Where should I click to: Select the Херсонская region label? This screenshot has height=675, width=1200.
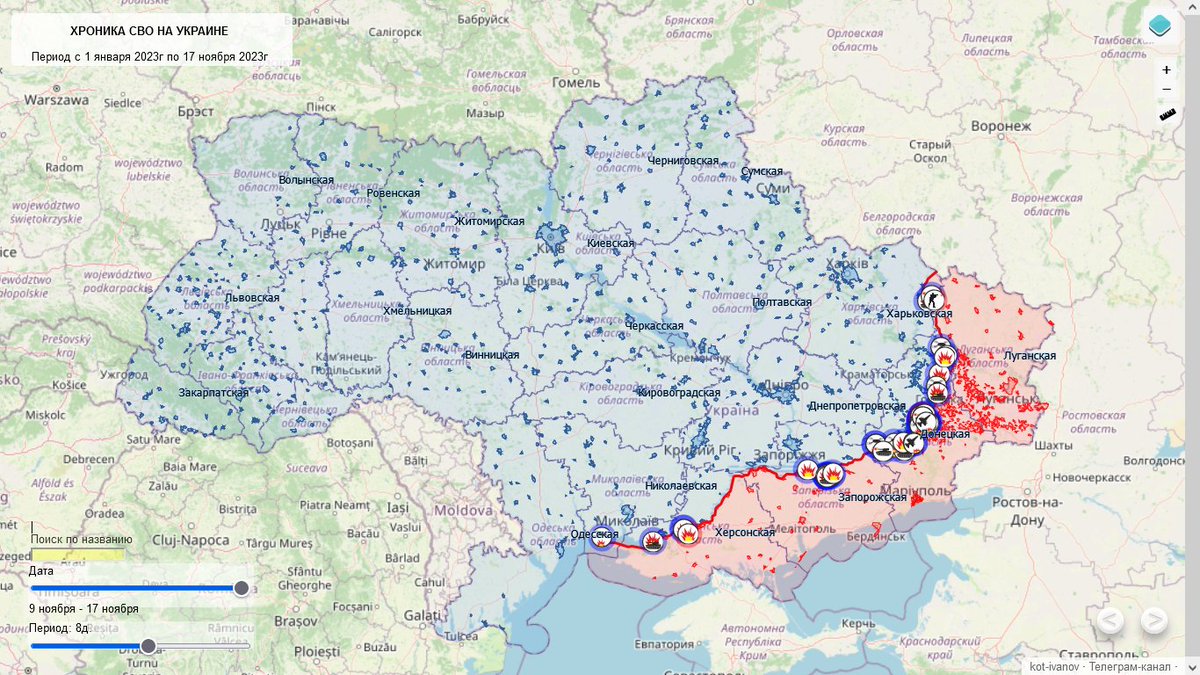click(x=745, y=533)
